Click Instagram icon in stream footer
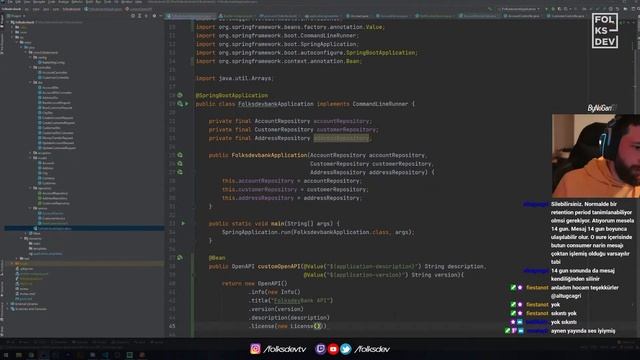 point(256,349)
